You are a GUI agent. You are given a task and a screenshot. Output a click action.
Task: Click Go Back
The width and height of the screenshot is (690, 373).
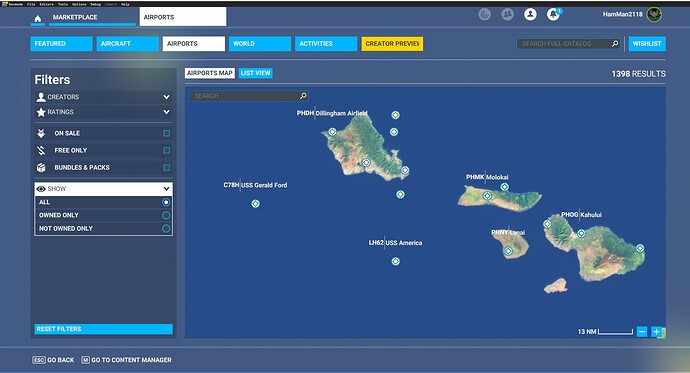[x=61, y=360]
